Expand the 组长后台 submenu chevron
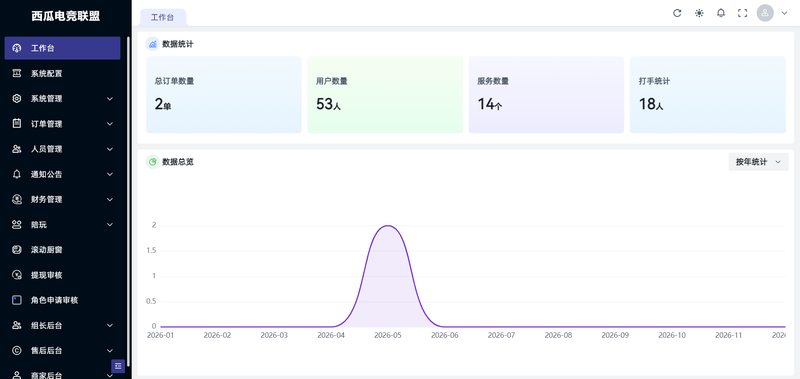The height and width of the screenshot is (379, 800). tap(110, 325)
